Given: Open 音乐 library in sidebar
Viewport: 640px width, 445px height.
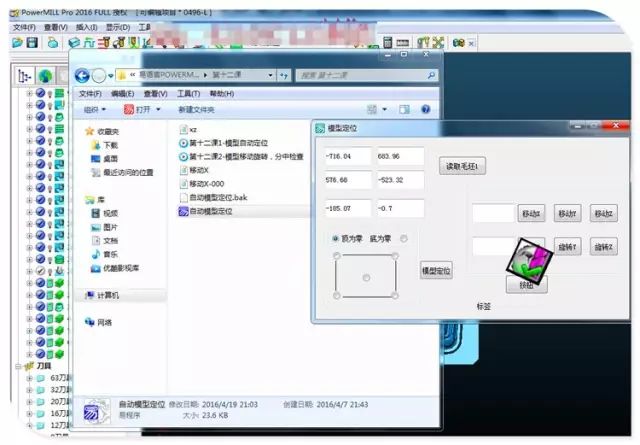Looking at the screenshot, I should [104, 254].
